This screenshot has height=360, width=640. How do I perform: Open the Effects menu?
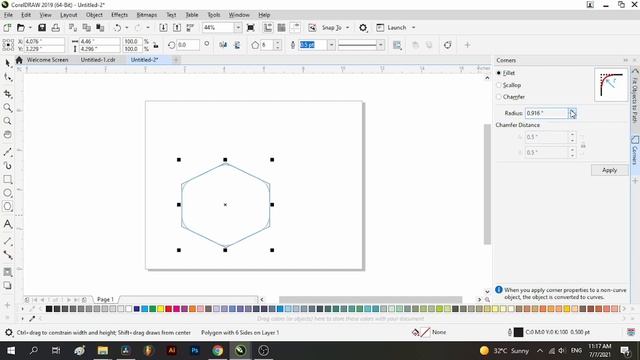coord(120,15)
